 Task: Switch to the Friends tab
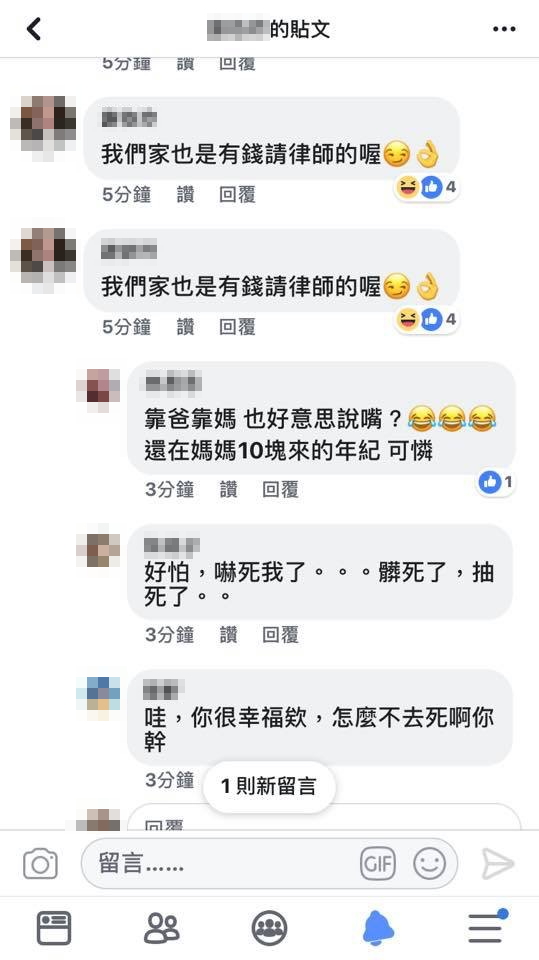coord(162,928)
